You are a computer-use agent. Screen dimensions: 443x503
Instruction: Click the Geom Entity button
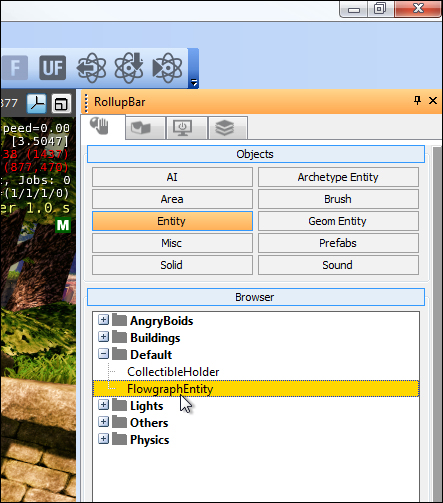tap(338, 221)
